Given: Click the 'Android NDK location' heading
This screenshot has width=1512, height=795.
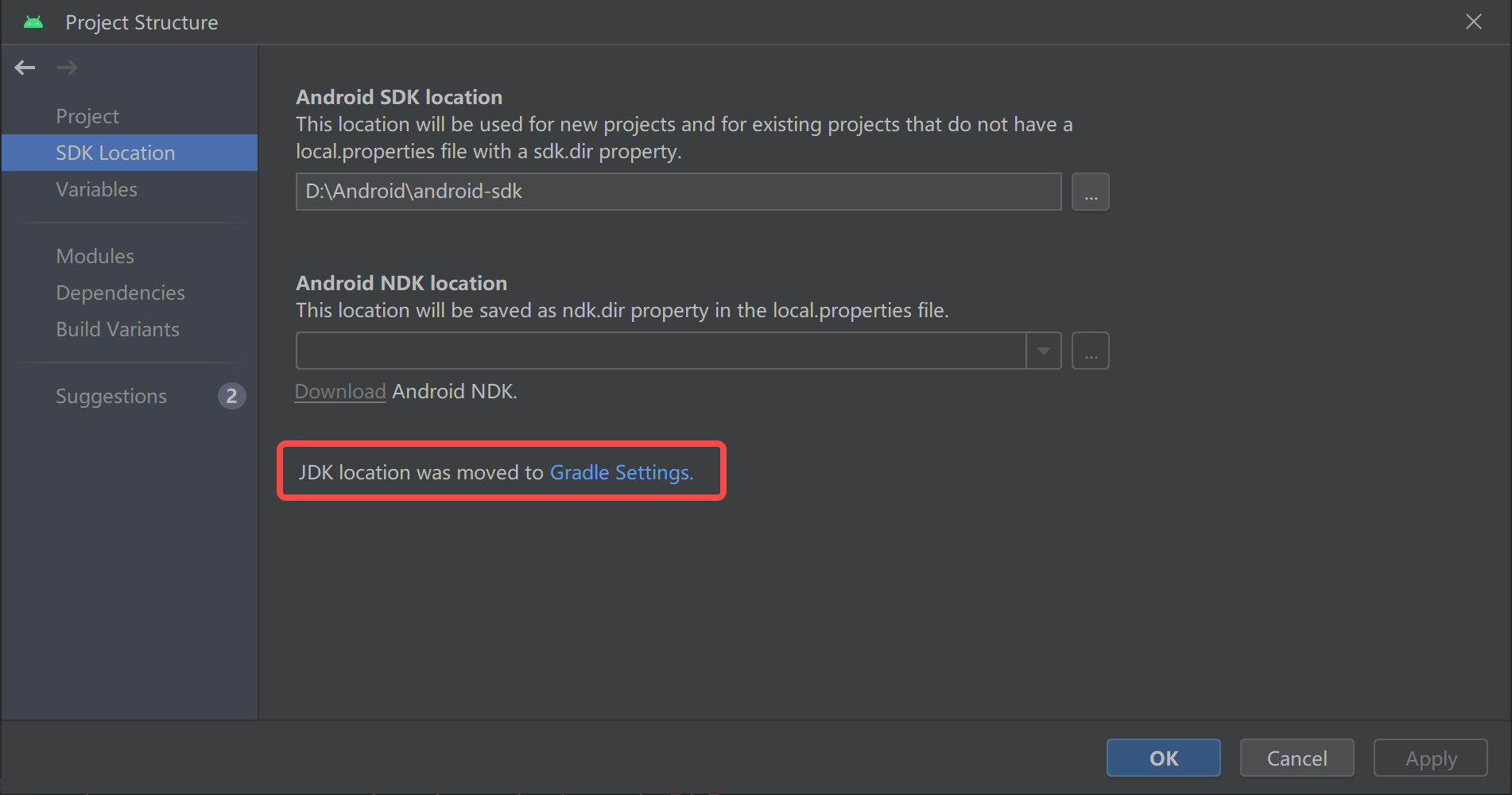Looking at the screenshot, I should click(x=401, y=283).
